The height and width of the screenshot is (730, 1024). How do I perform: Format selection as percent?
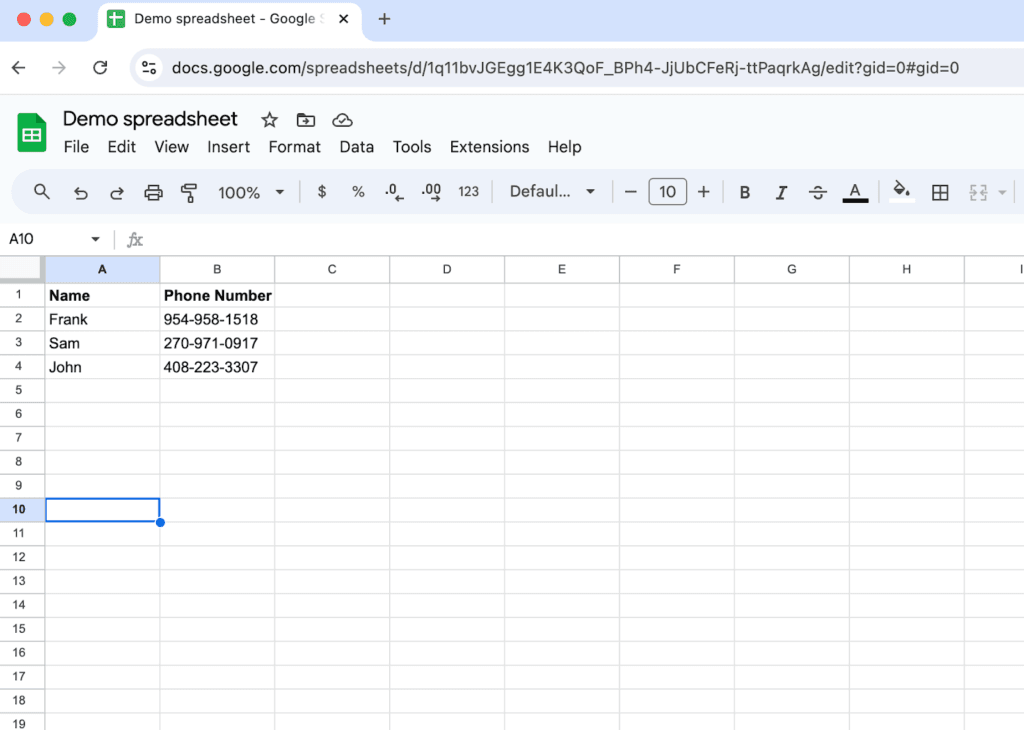(x=357, y=192)
